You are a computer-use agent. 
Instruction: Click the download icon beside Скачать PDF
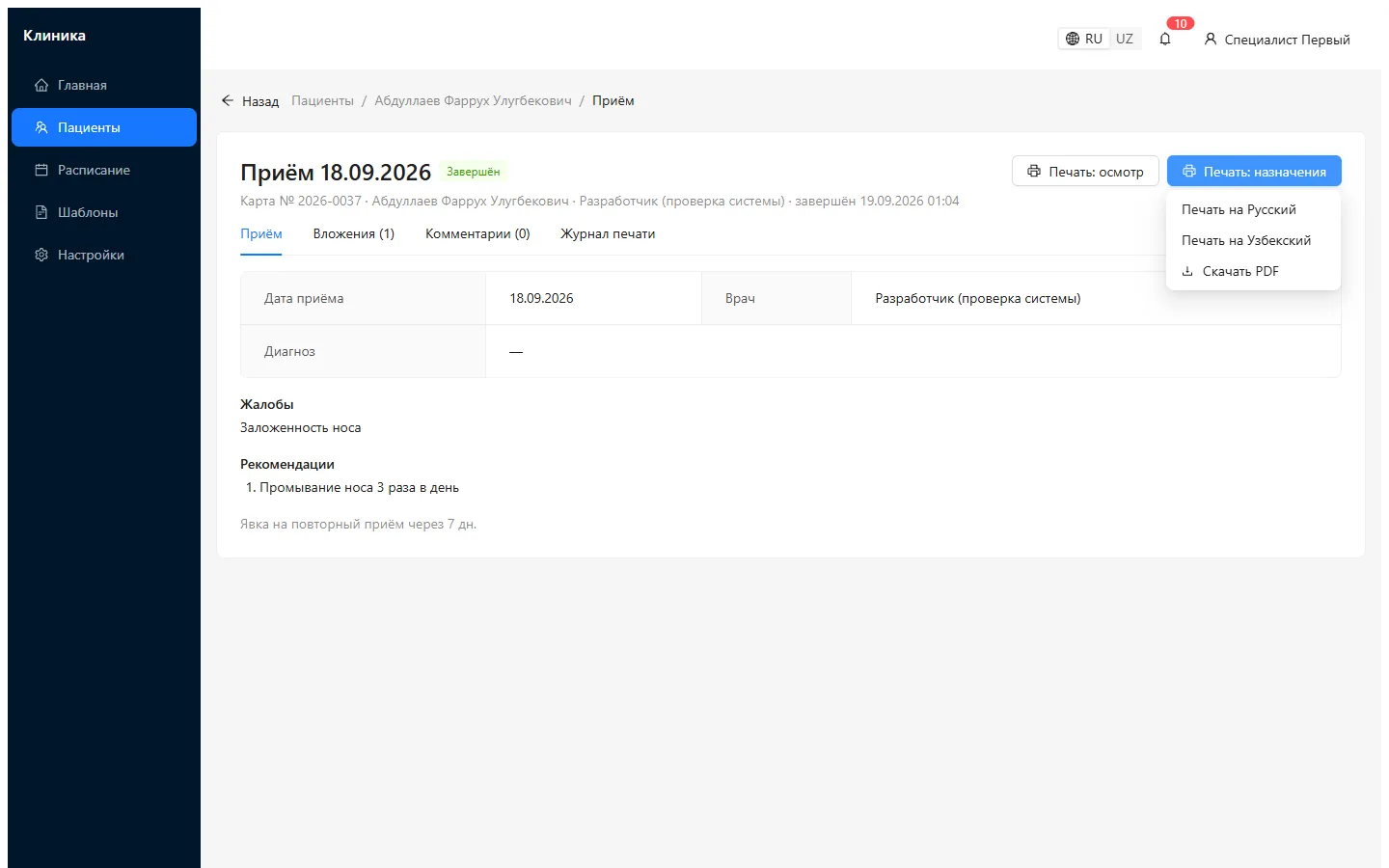click(1188, 271)
